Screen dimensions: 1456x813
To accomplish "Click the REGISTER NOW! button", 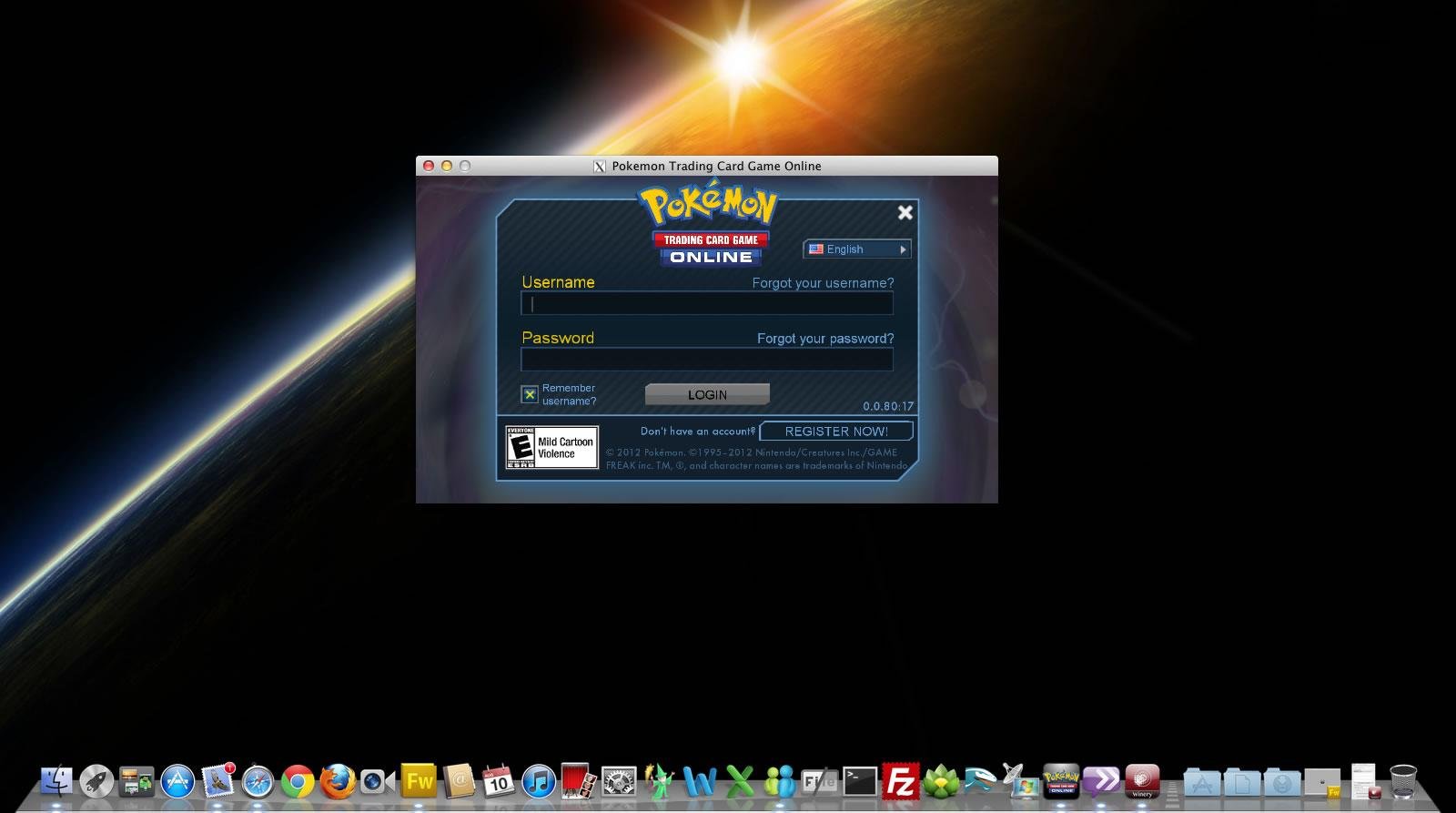I will coord(836,431).
